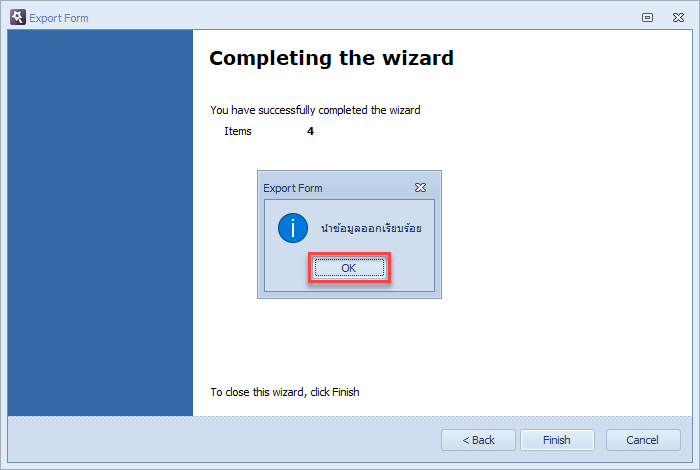Screen dimensions: 700x470
Task: Click the "To close this wizard, click Finish" text
Action: tap(285, 392)
